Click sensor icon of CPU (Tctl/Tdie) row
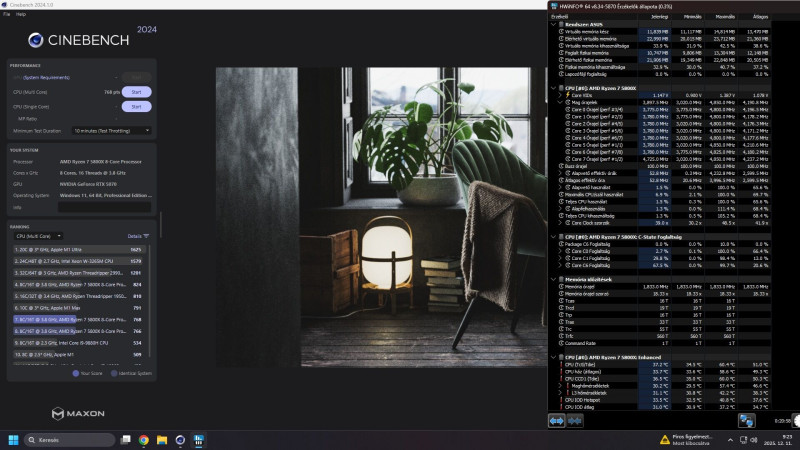Screen dimensions: 800x450 point(562,365)
